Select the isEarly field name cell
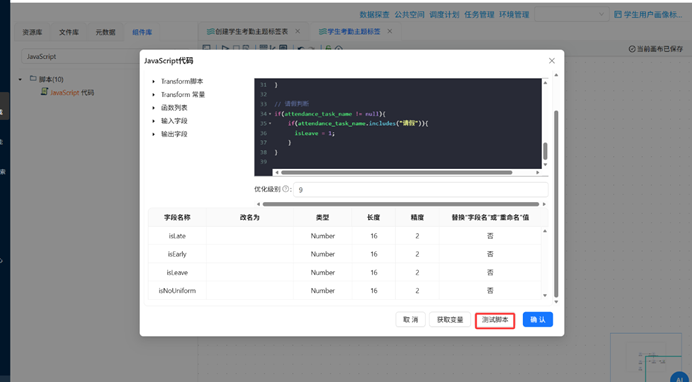The height and width of the screenshot is (382, 692). [177, 254]
